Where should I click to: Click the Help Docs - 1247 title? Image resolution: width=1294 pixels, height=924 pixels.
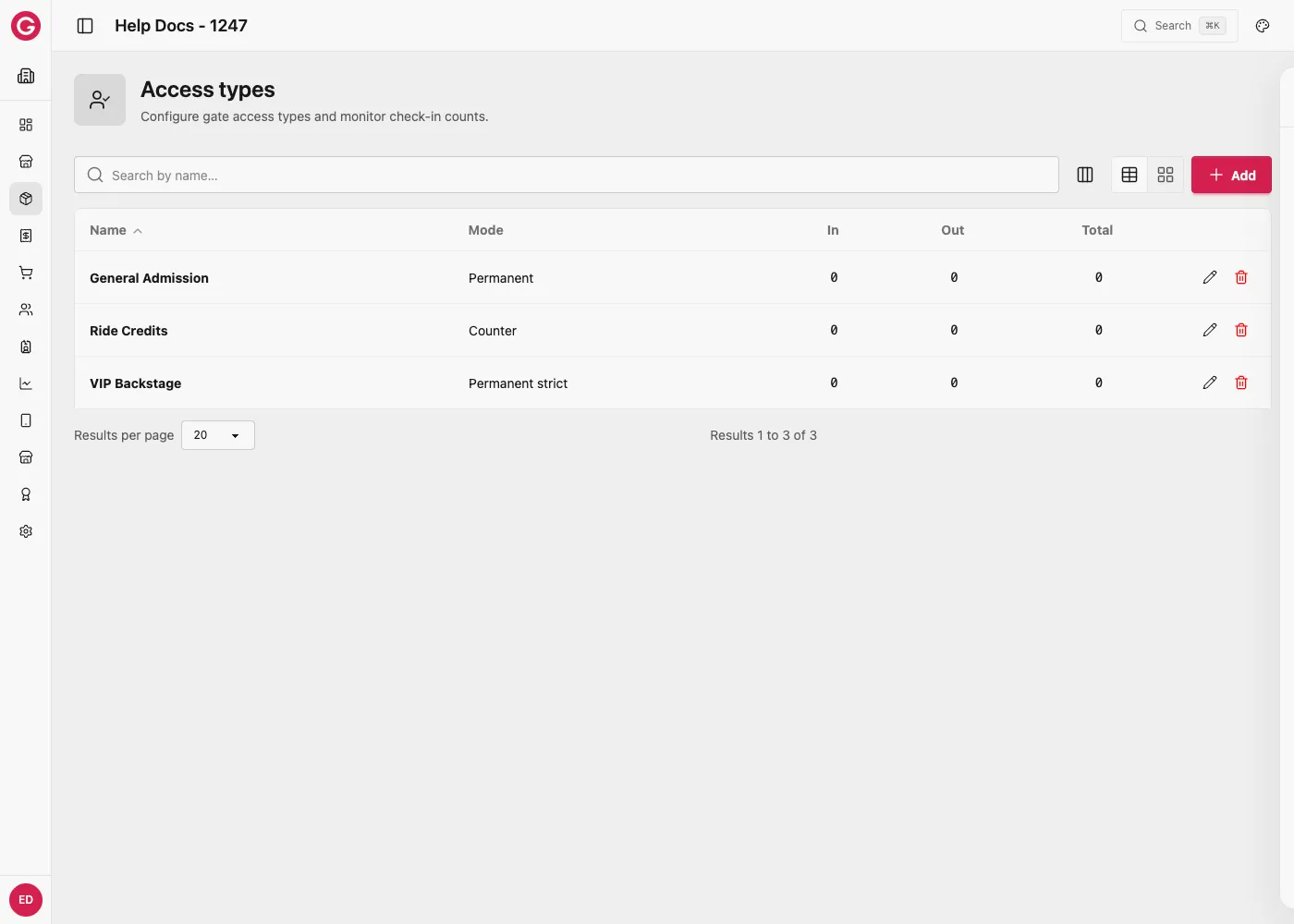click(181, 26)
